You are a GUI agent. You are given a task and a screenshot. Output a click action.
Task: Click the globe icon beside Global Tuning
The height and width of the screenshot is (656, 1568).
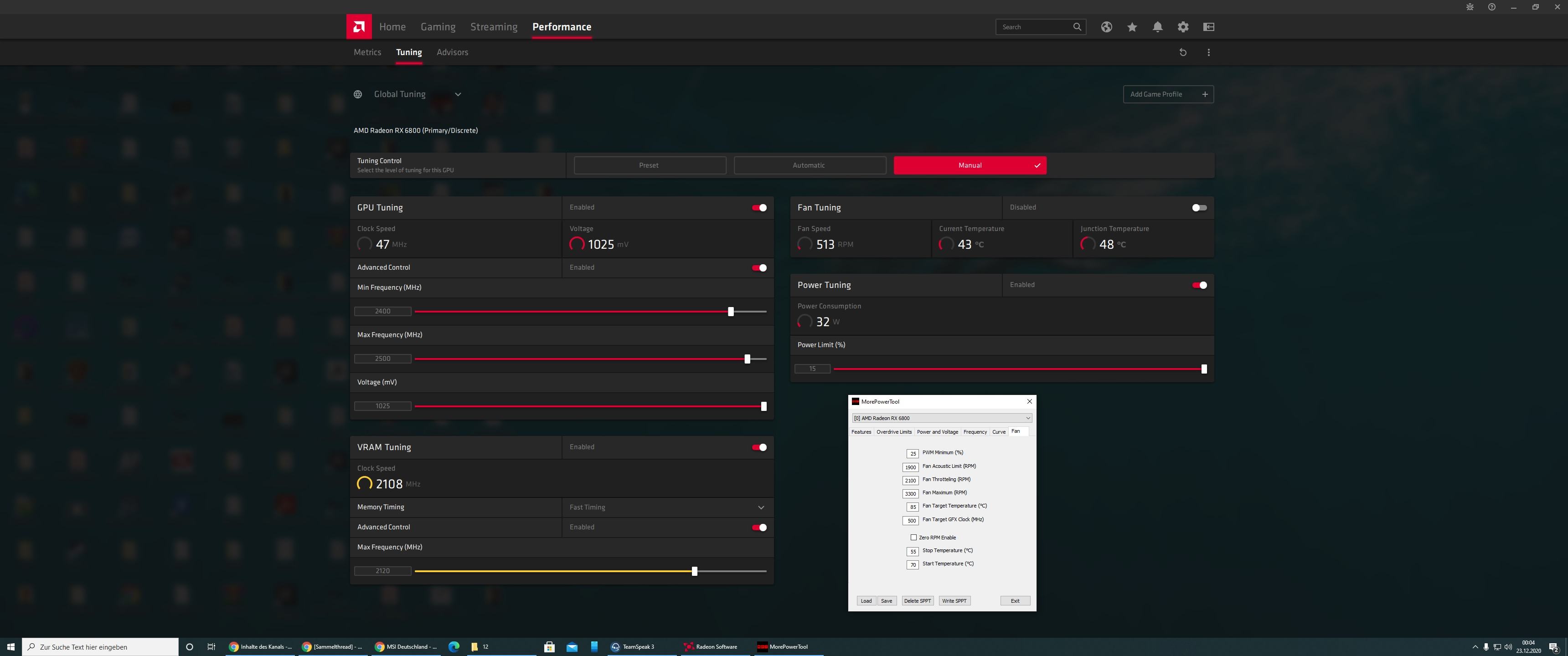(x=358, y=94)
